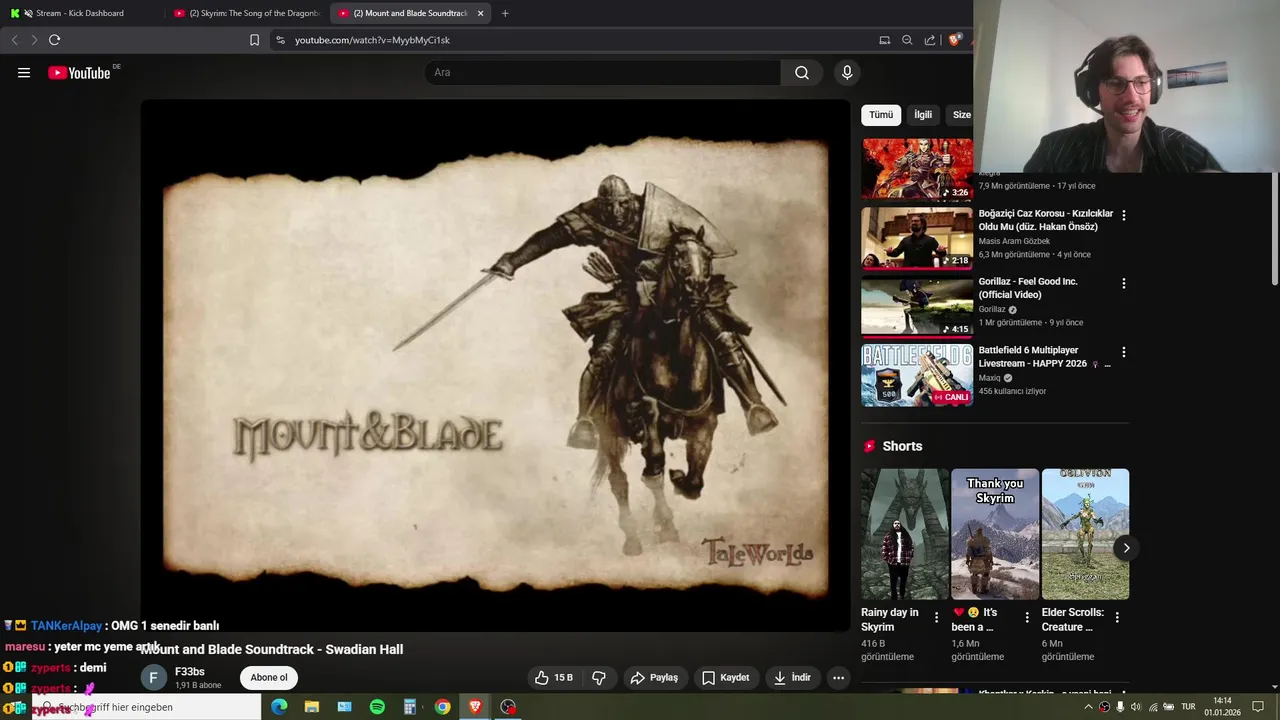
Task: Go to the YouTube home logo
Action: point(80,72)
